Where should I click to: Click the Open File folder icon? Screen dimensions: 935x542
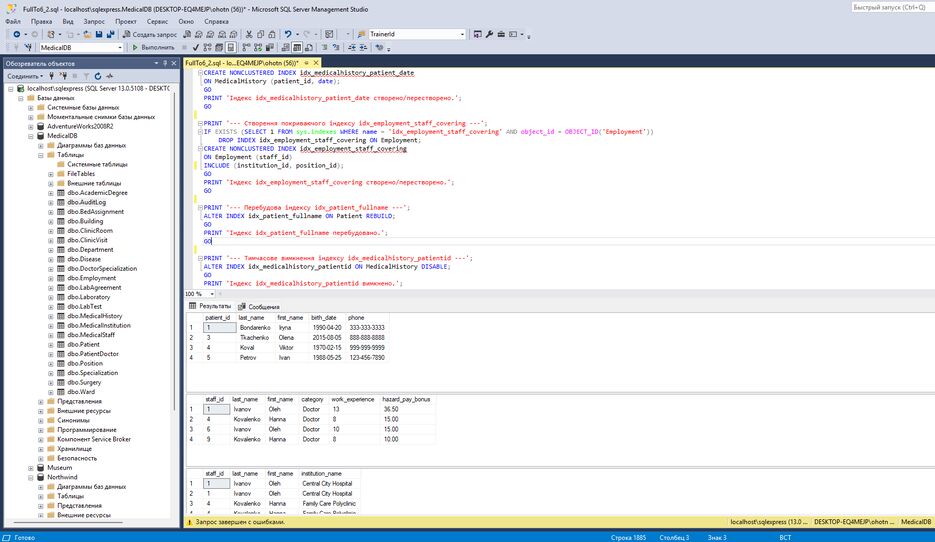click(x=87, y=34)
